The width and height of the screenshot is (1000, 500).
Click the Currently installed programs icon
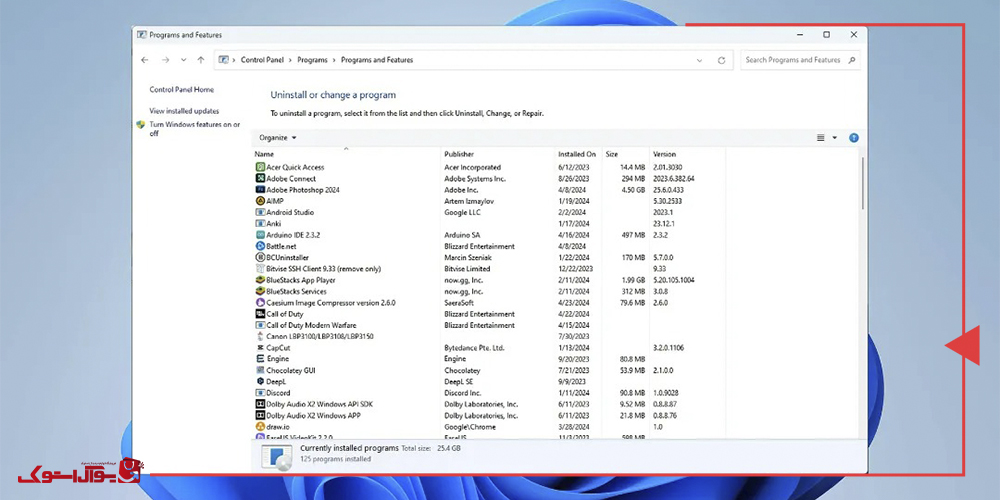coord(277,457)
